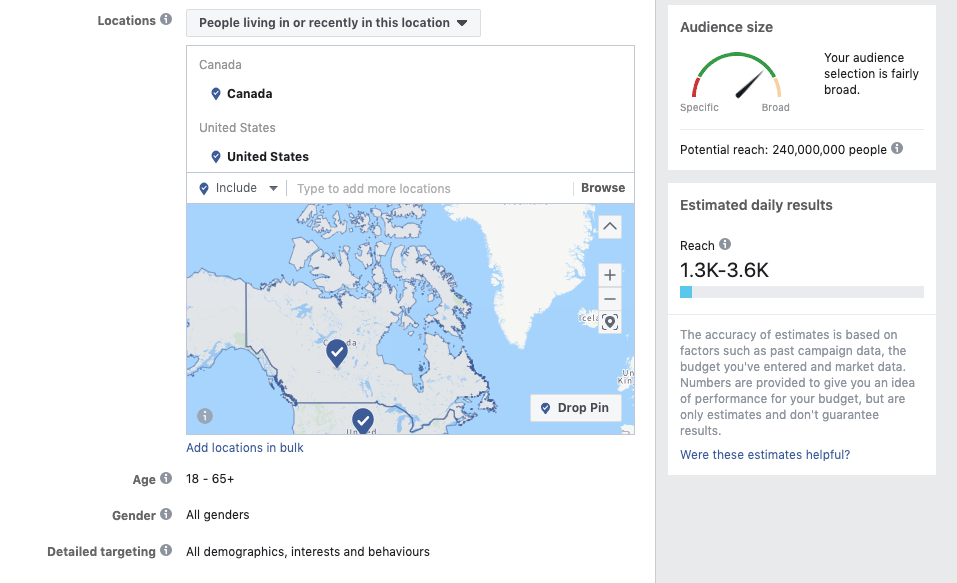Click the Reach info icon
Screen dimensions: 957x583
724,244
